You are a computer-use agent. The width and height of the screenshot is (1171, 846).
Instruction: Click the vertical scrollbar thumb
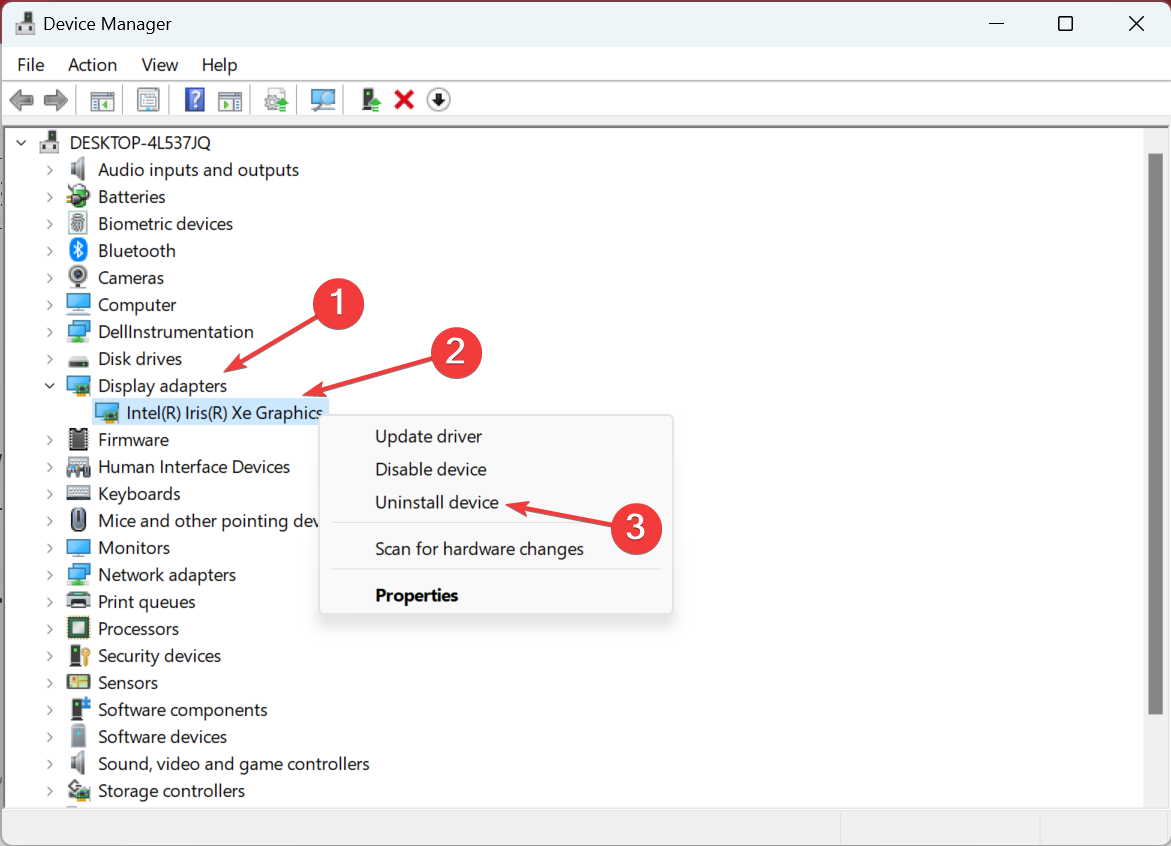[1155, 434]
